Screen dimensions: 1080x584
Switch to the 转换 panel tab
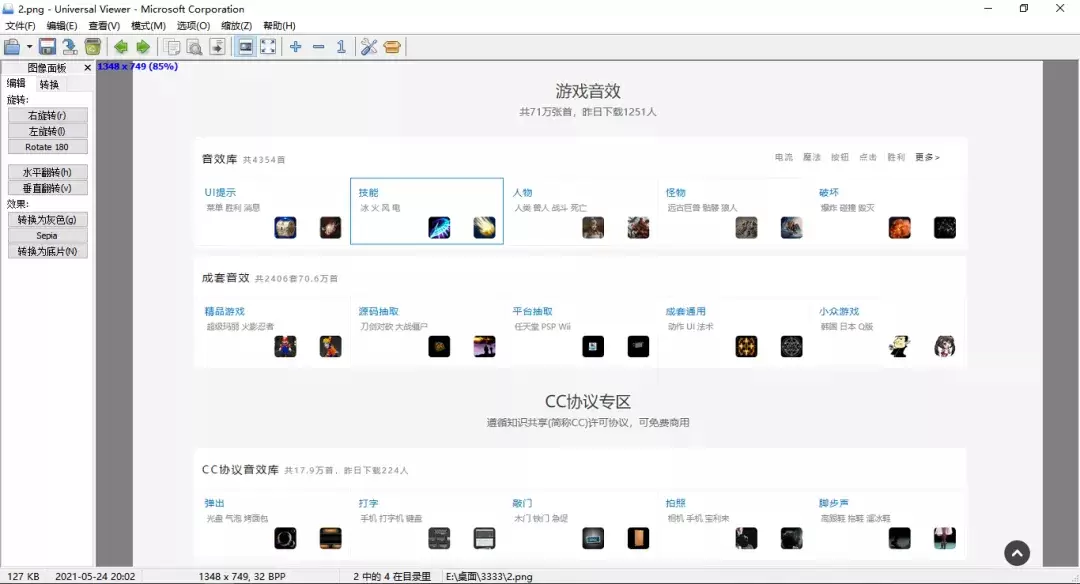click(x=49, y=84)
